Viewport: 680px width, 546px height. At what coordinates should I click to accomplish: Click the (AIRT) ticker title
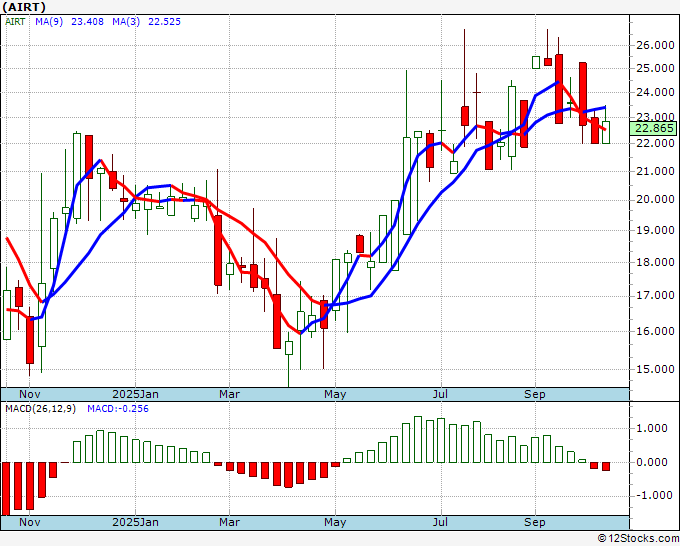pyautogui.click(x=23, y=7)
